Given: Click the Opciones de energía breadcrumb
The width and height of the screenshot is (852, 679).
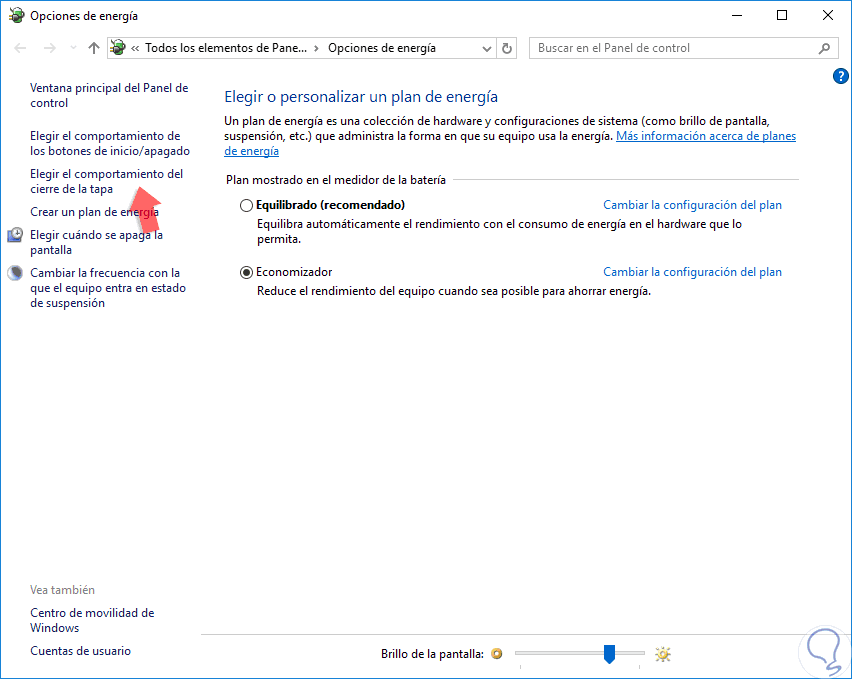Looking at the screenshot, I should 382,48.
